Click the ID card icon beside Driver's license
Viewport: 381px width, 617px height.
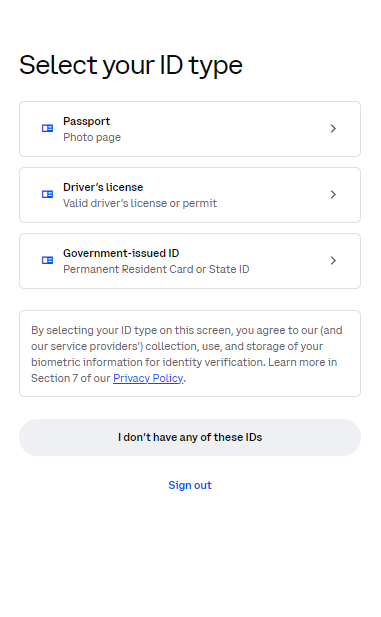(x=48, y=194)
